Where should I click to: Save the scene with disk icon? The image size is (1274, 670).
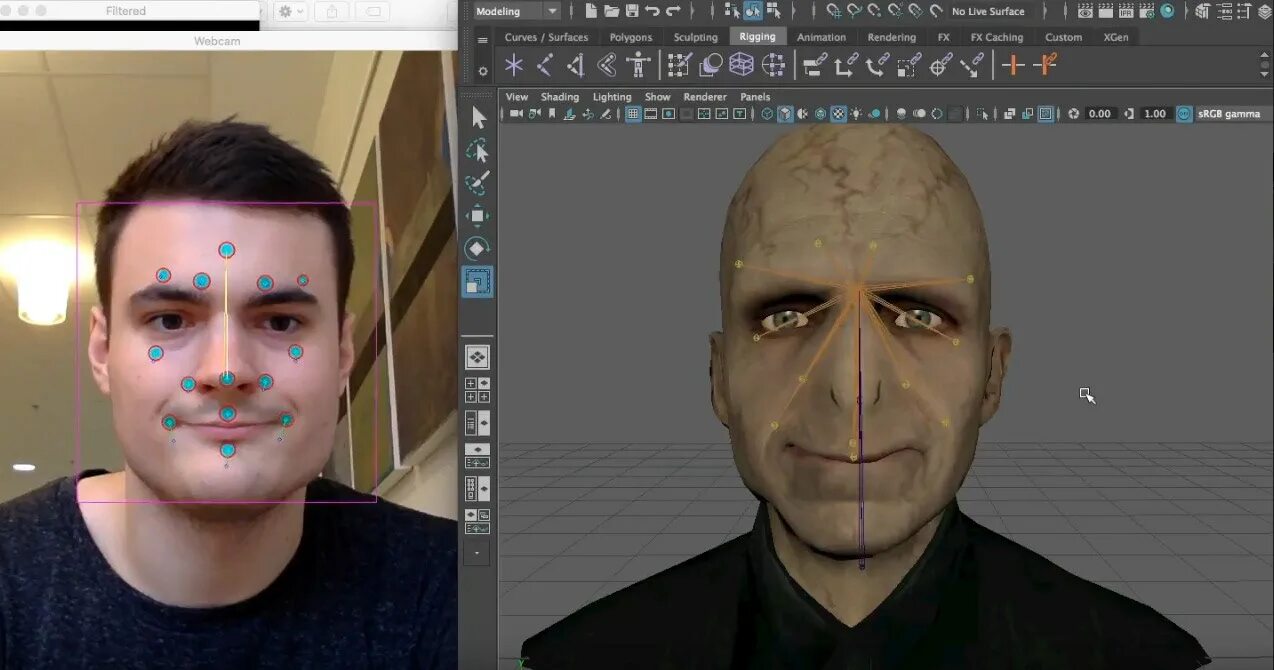632,11
